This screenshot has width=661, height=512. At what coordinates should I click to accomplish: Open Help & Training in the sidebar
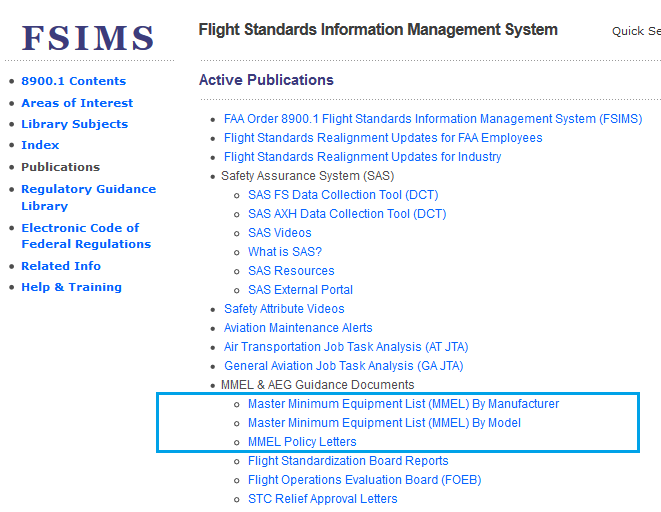(x=71, y=287)
